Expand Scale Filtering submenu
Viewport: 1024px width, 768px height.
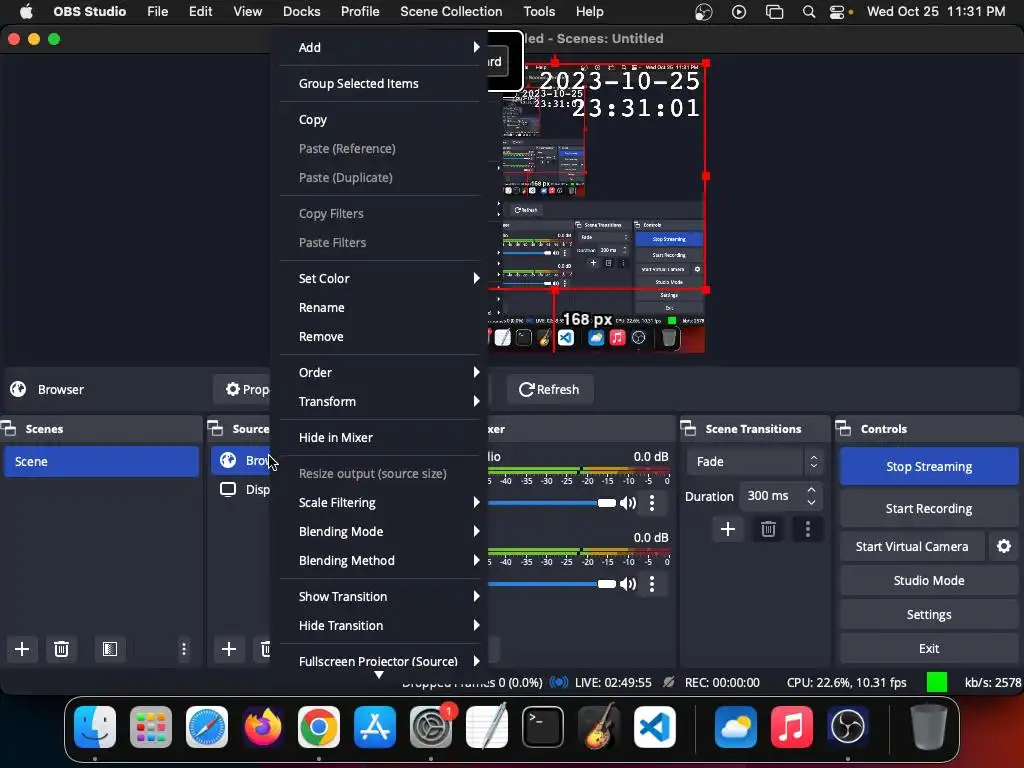click(380, 502)
